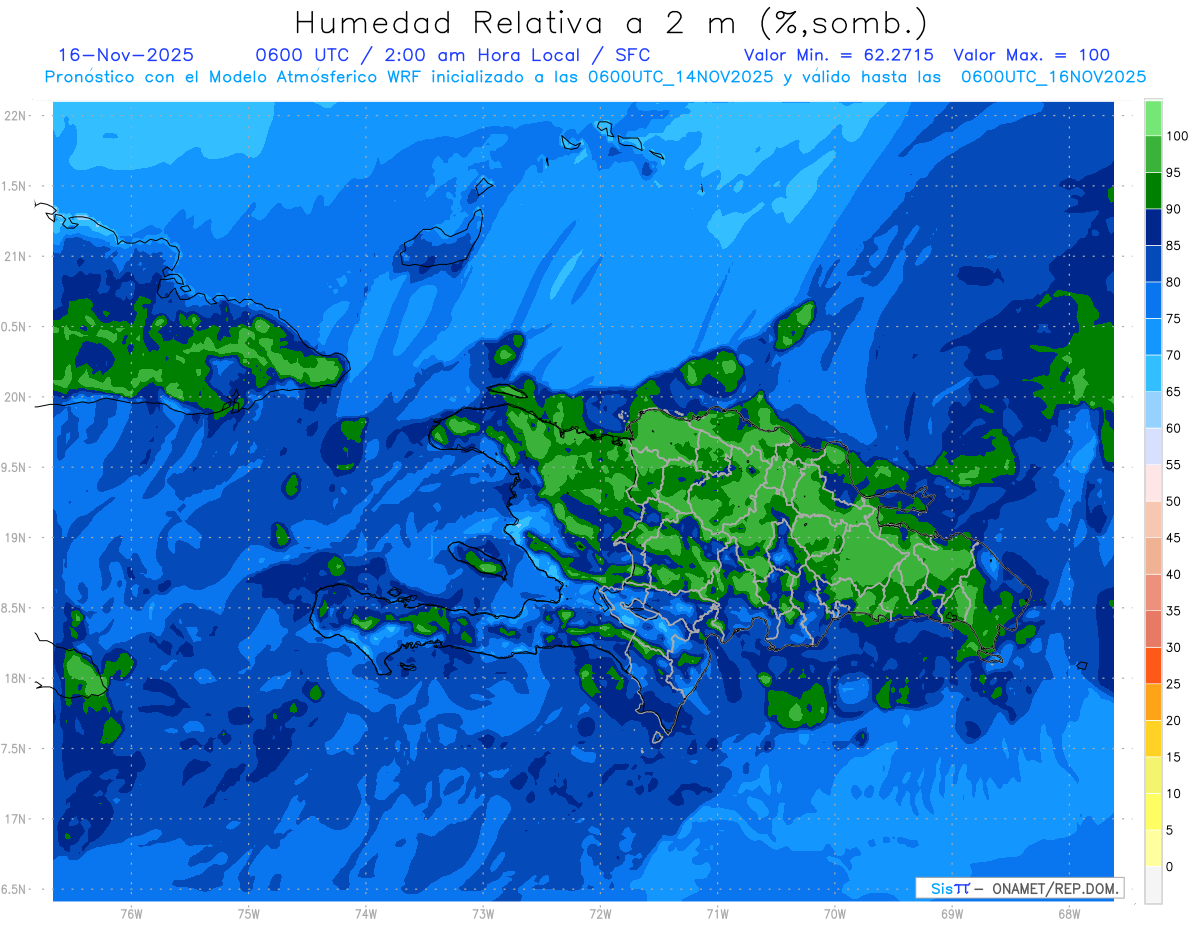The image size is (1200, 927).
Task: Click the 'Valor Max. = 100' readout
Action: point(1031,55)
